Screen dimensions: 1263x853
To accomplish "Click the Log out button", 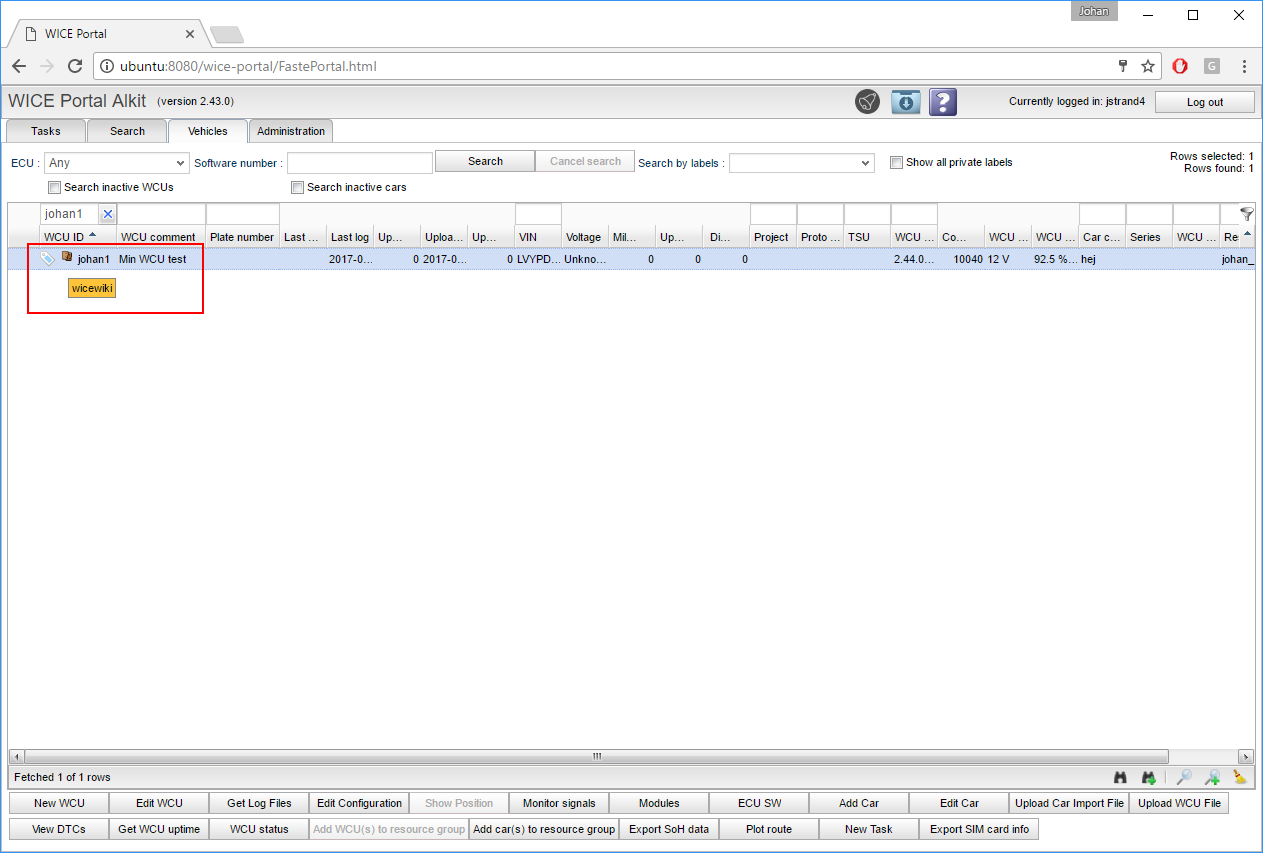I will tap(1204, 102).
